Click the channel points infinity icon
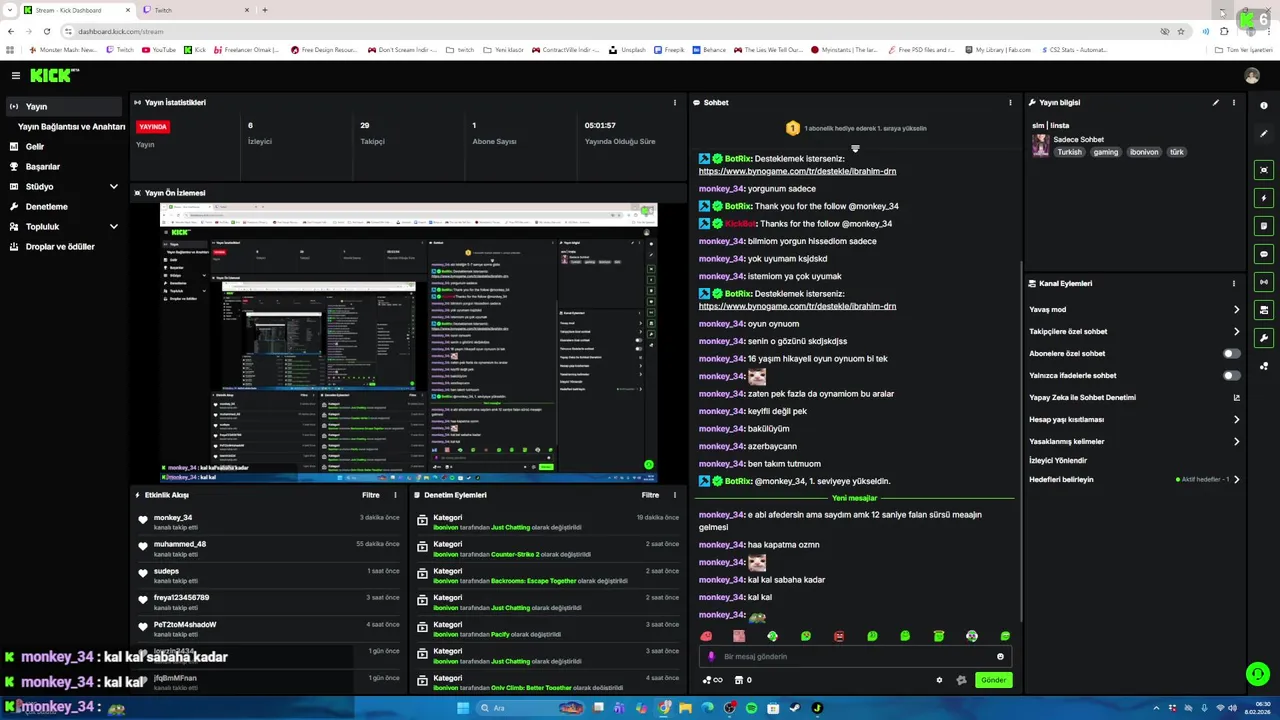Image resolution: width=1280 pixels, height=720 pixels. click(712, 680)
